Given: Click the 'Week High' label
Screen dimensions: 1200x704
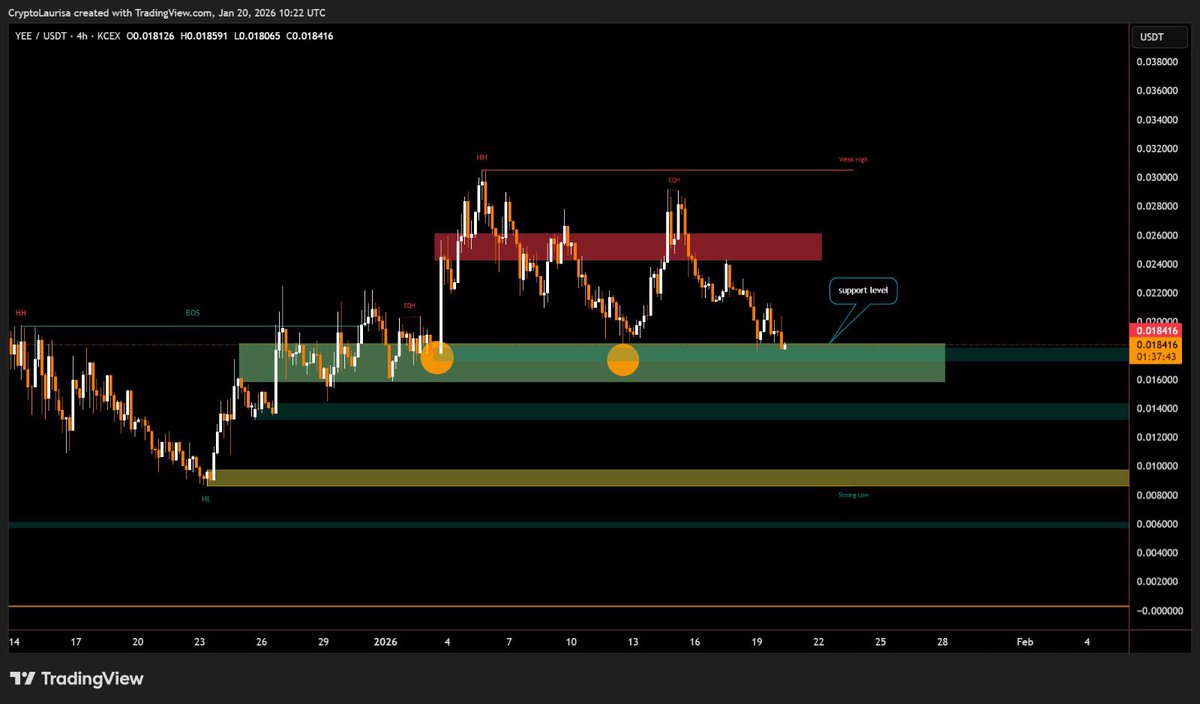Looking at the screenshot, I should tap(851, 159).
